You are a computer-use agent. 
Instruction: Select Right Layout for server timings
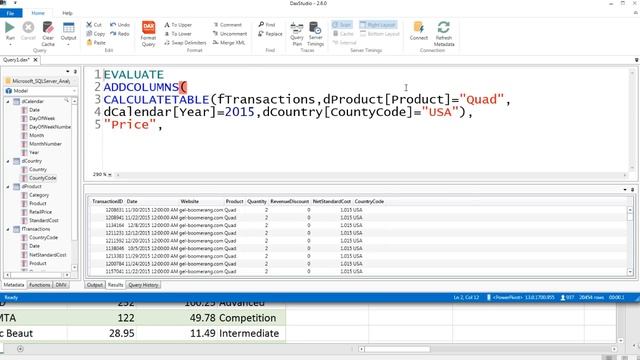tap(378, 25)
